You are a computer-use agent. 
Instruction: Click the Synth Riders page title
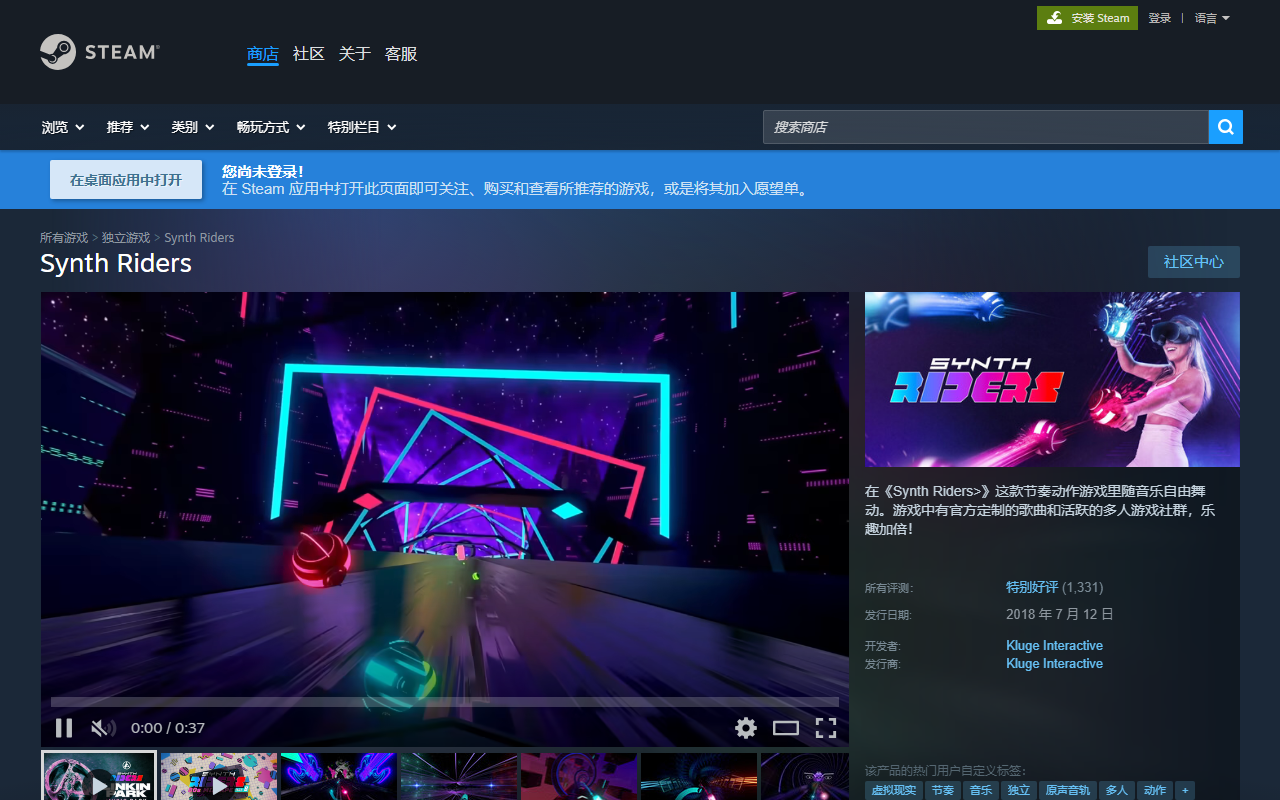coord(116,263)
